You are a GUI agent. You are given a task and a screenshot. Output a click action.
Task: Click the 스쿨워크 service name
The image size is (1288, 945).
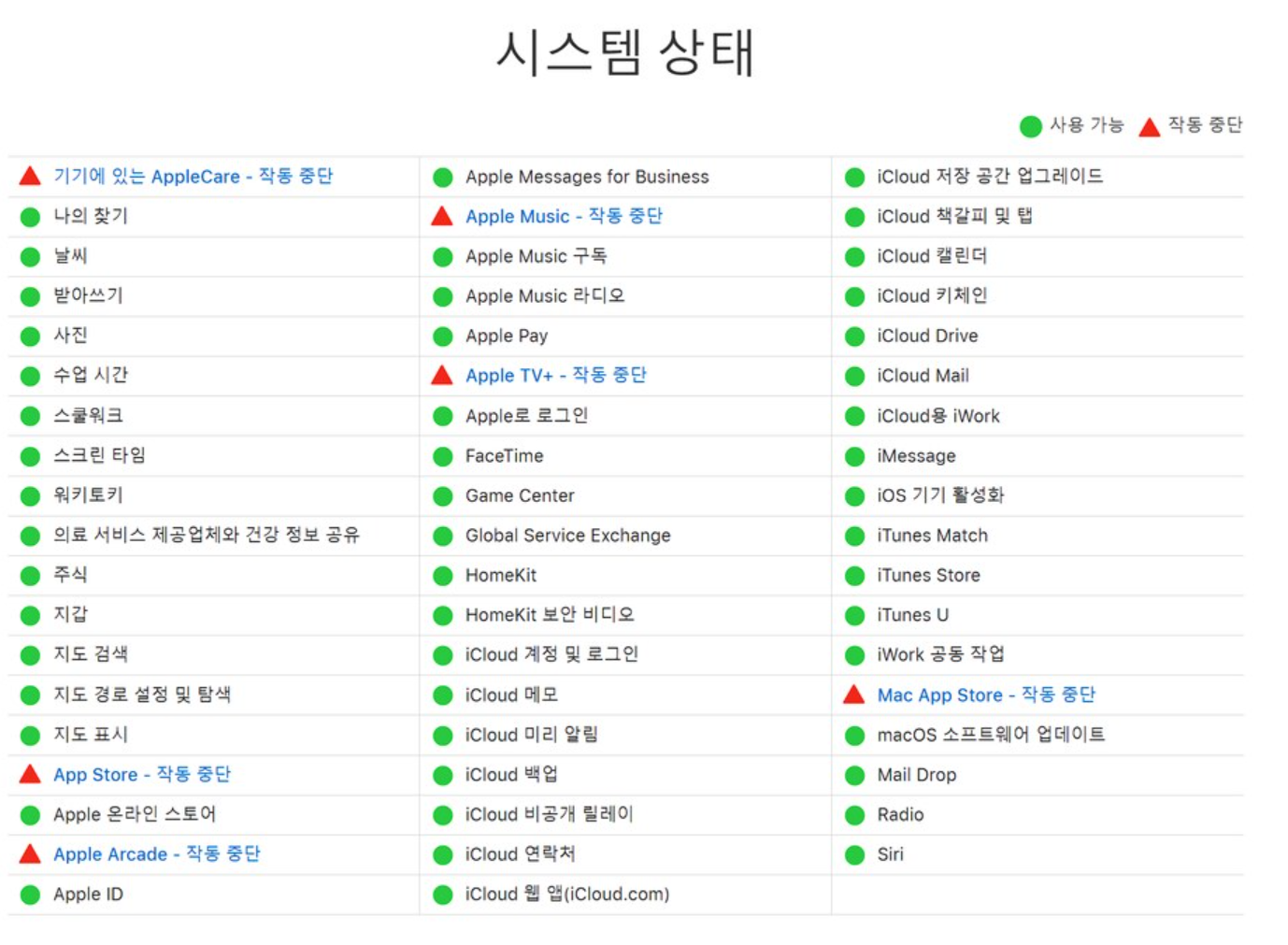point(88,415)
